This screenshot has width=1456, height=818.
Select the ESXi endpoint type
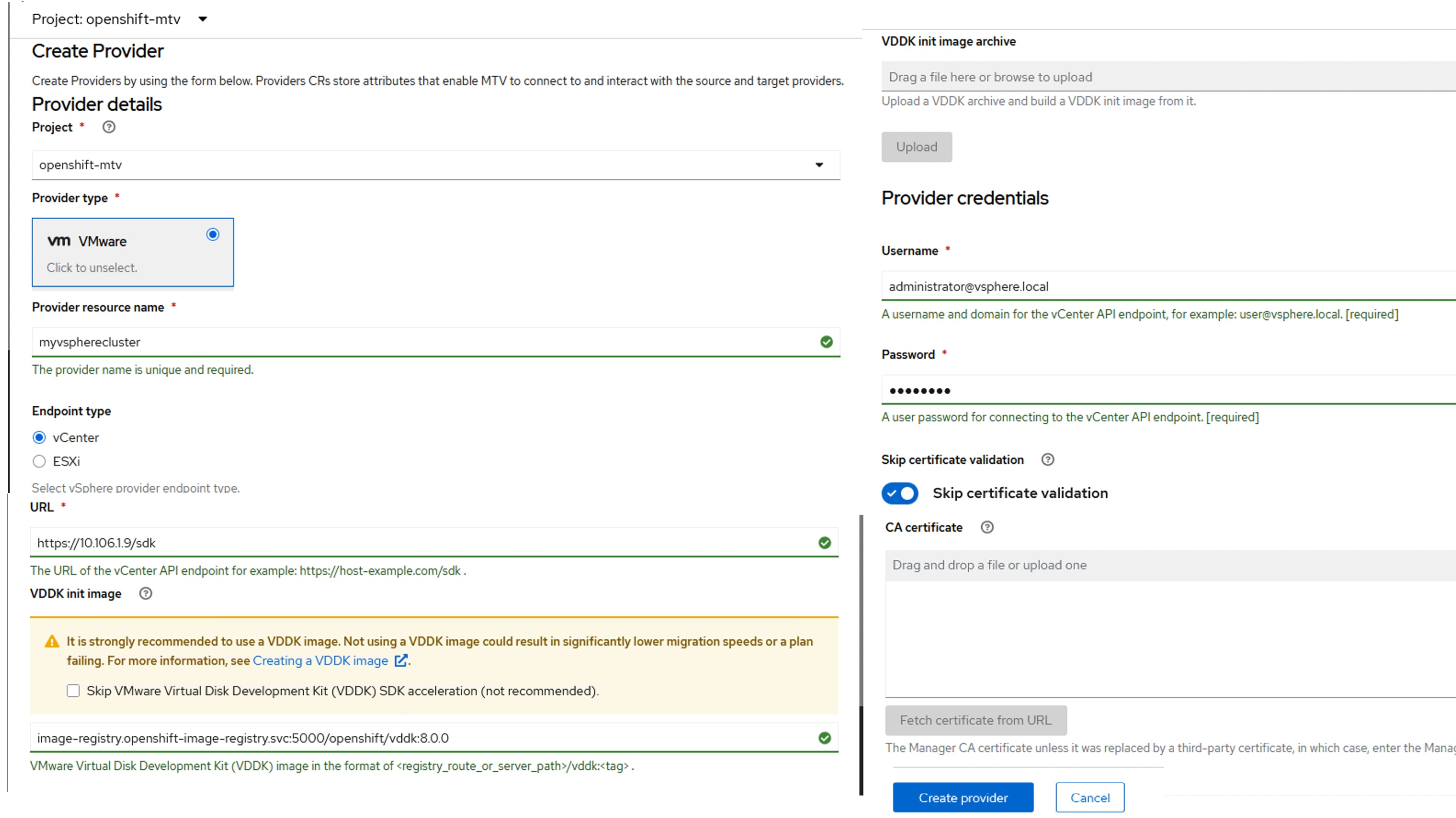[x=39, y=461]
